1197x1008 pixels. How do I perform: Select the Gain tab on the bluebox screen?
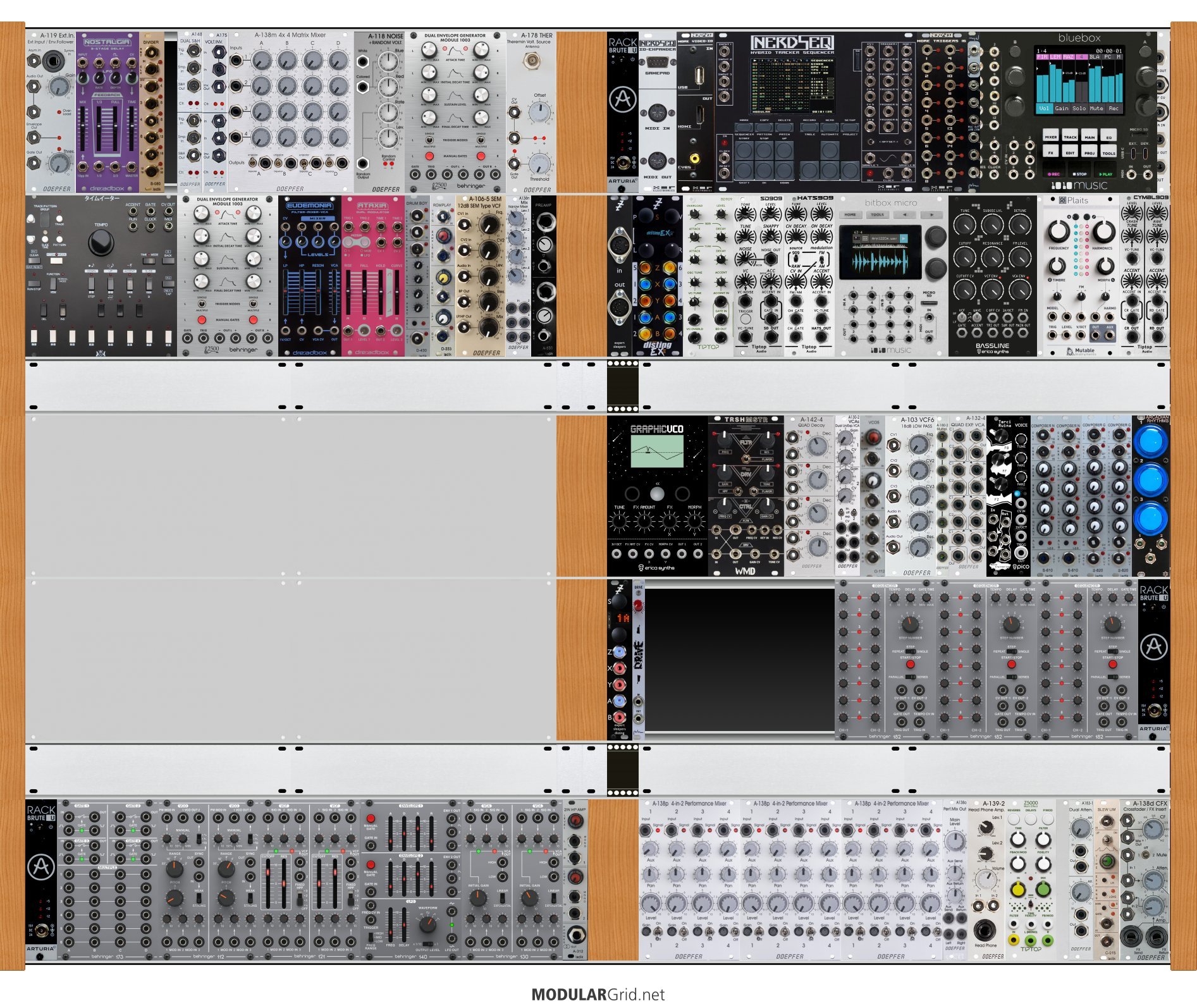1062,108
